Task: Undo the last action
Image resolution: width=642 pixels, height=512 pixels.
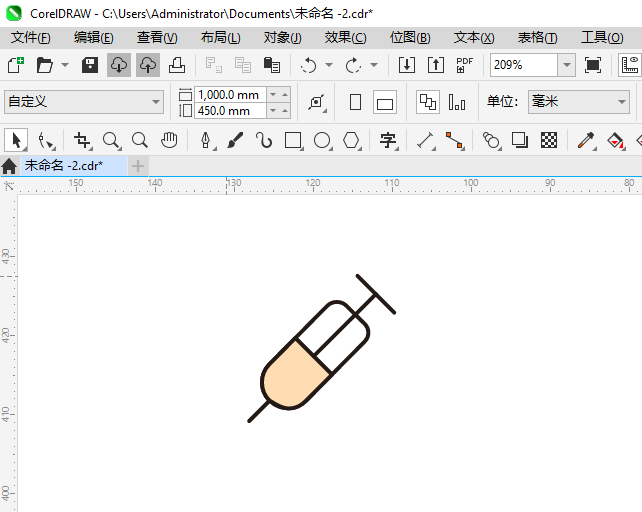Action: pyautogui.click(x=309, y=65)
